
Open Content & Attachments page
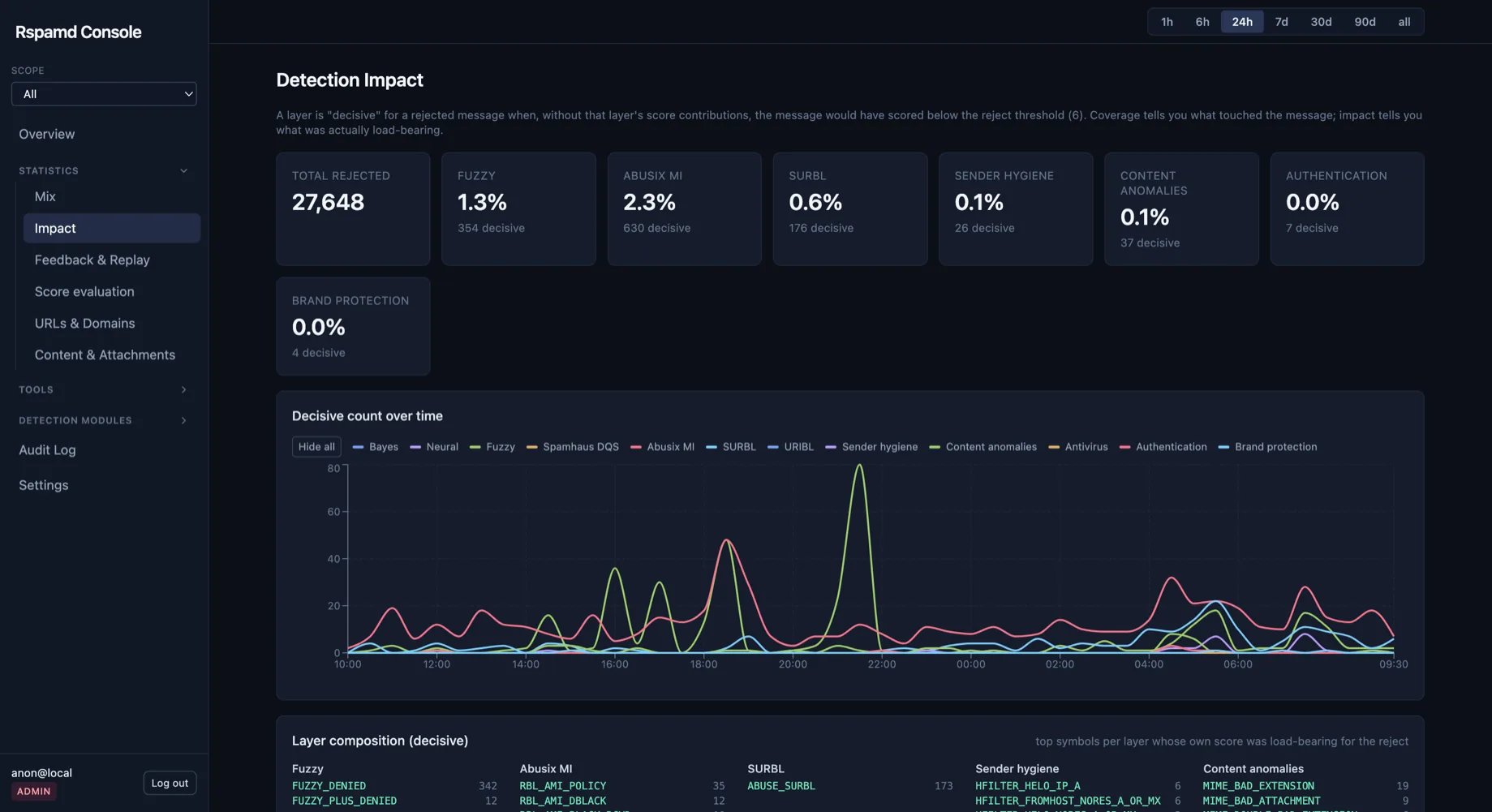105,355
